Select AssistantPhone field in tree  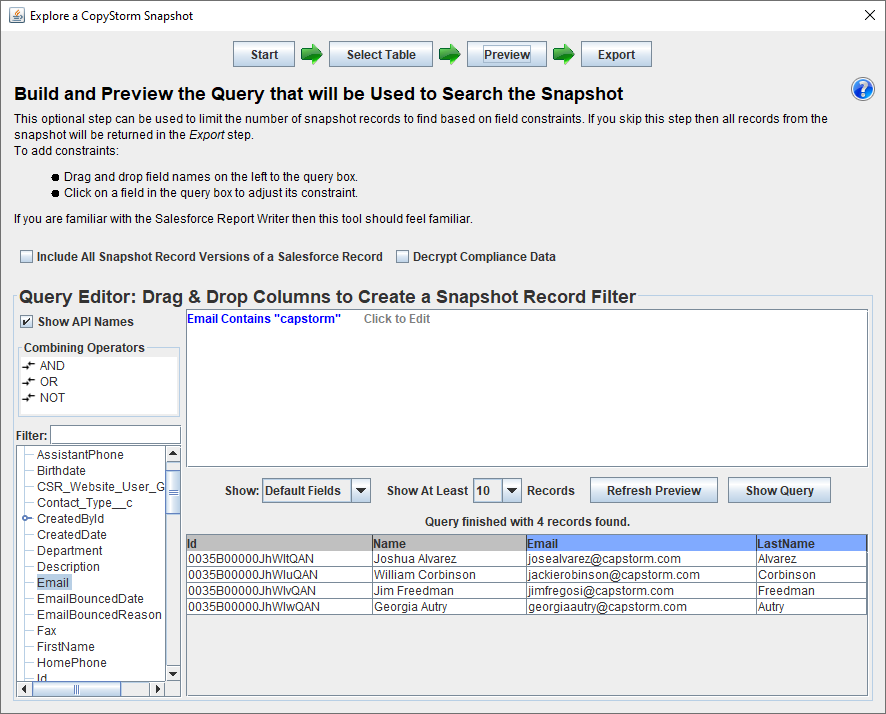coord(80,455)
